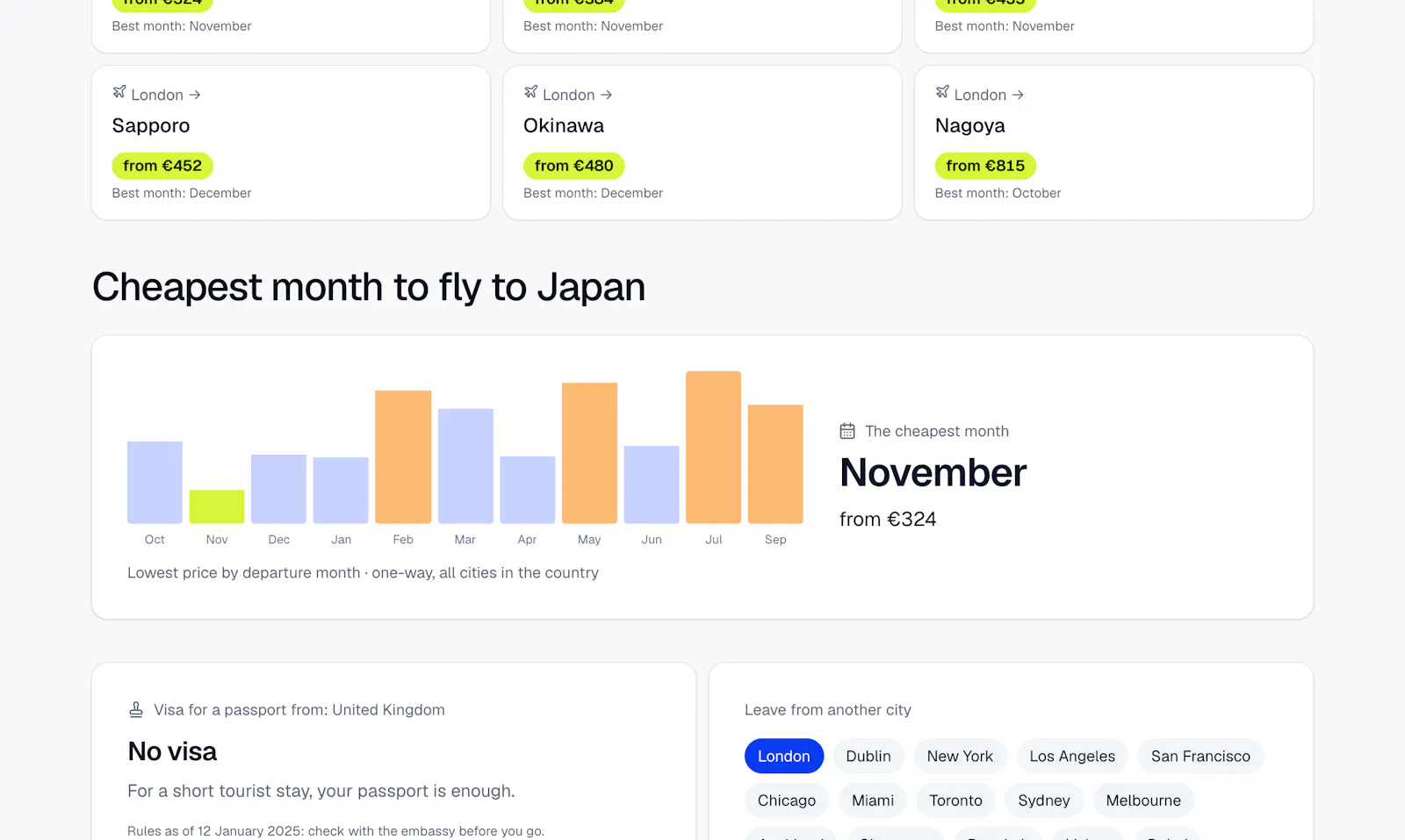The image size is (1405, 840).
Task: Click the green November bar in chart
Action: click(x=217, y=506)
